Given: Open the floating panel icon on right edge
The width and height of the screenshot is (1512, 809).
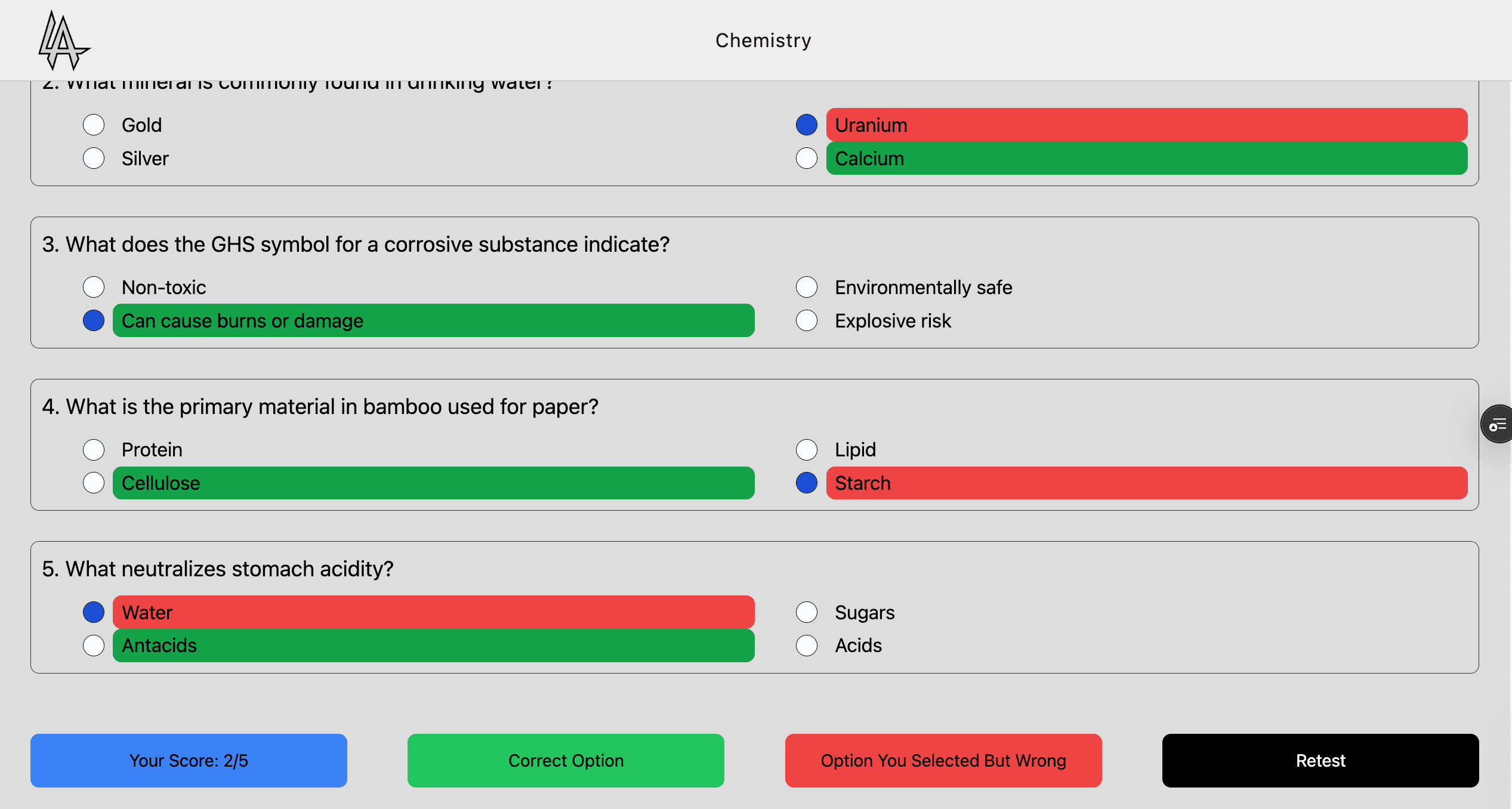Looking at the screenshot, I should pyautogui.click(x=1498, y=424).
